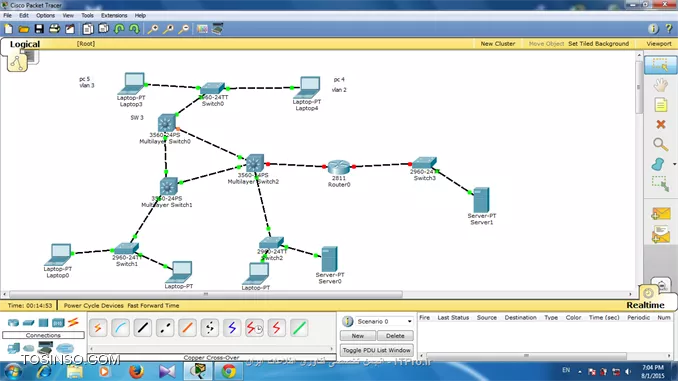Screen dimensions: 678x381
Task: Pick the Copper Straight-Through cable icon
Action: 143,328
